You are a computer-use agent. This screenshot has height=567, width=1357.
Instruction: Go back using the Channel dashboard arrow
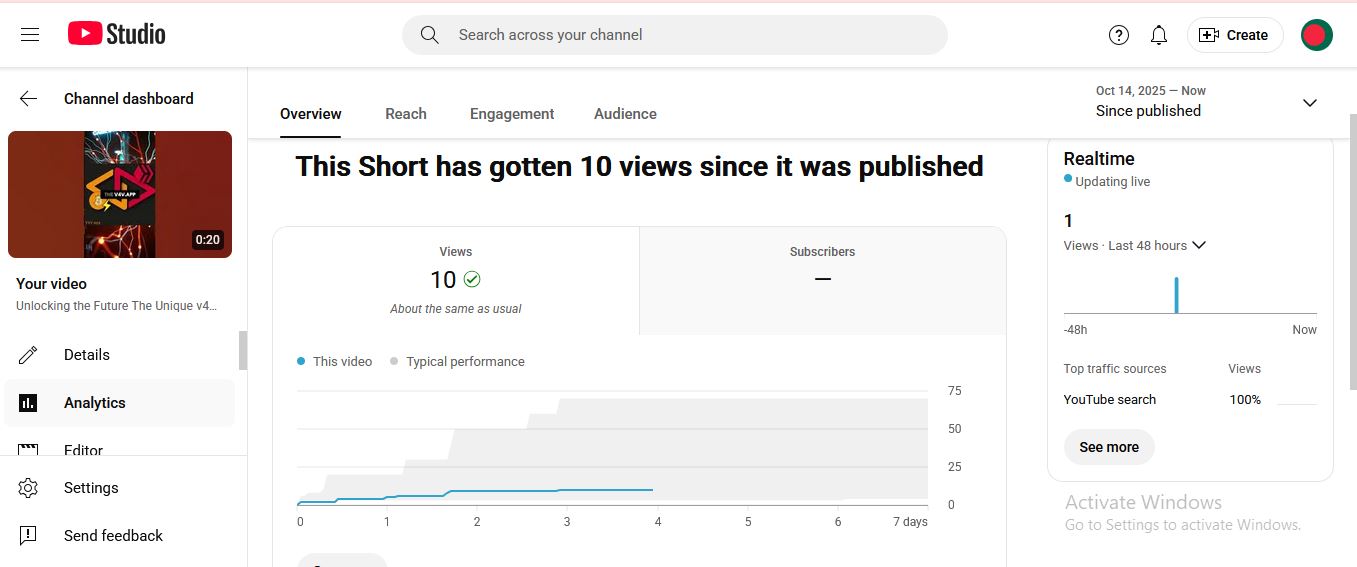(x=28, y=99)
